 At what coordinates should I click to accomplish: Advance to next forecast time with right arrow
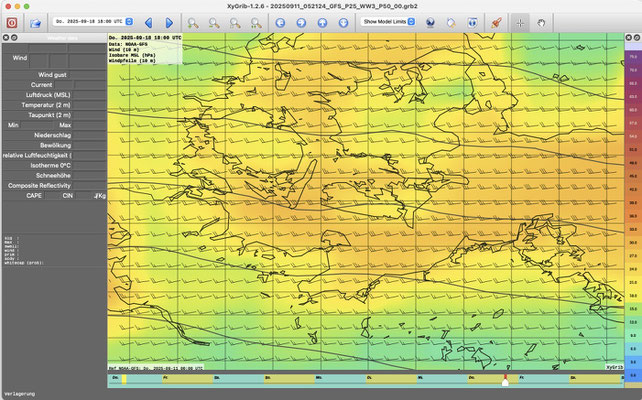click(x=169, y=21)
